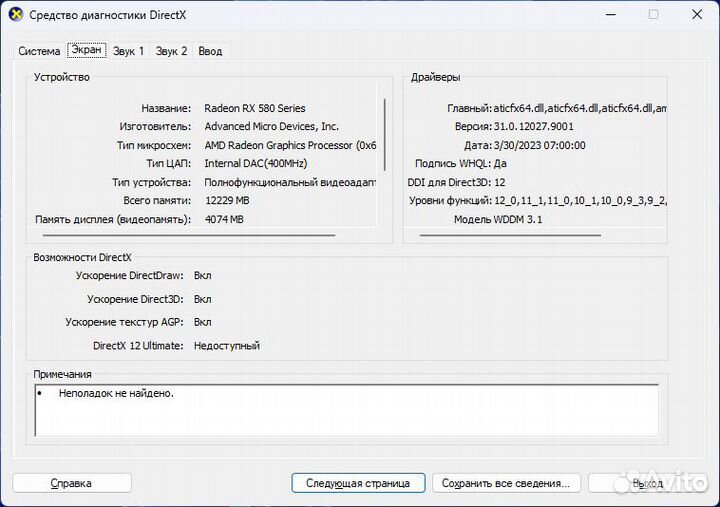
Task: Click the horizontal scrollbar in Драйверы panel
Action: point(510,236)
